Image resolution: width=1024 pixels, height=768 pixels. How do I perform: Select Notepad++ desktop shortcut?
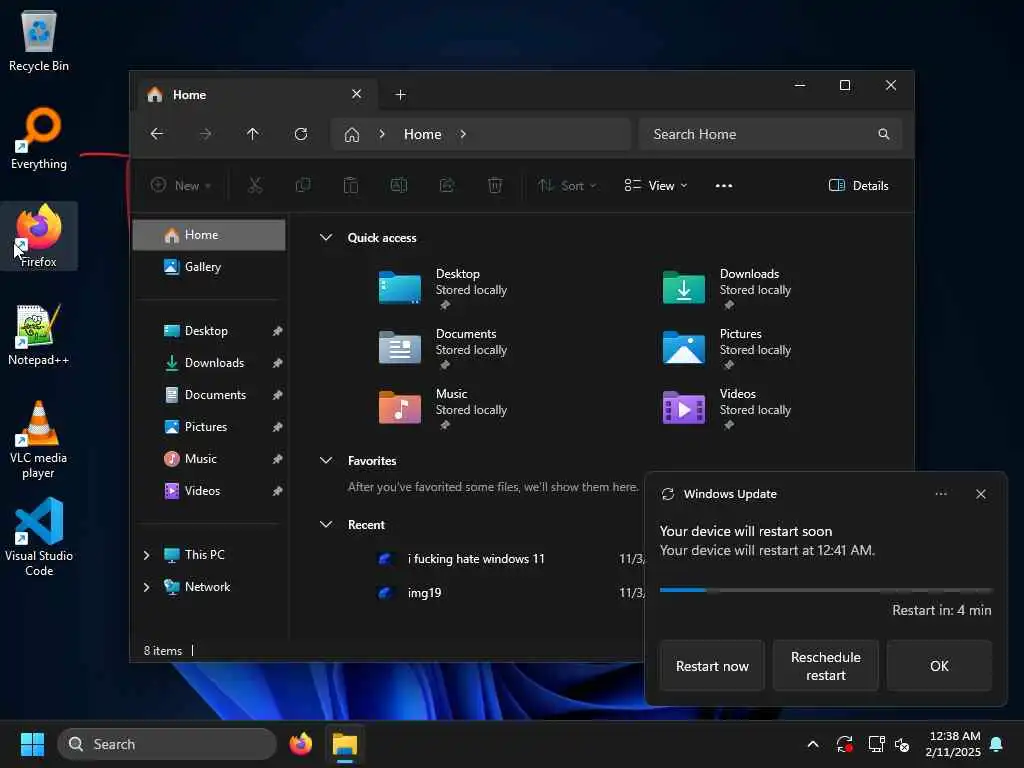pos(39,334)
